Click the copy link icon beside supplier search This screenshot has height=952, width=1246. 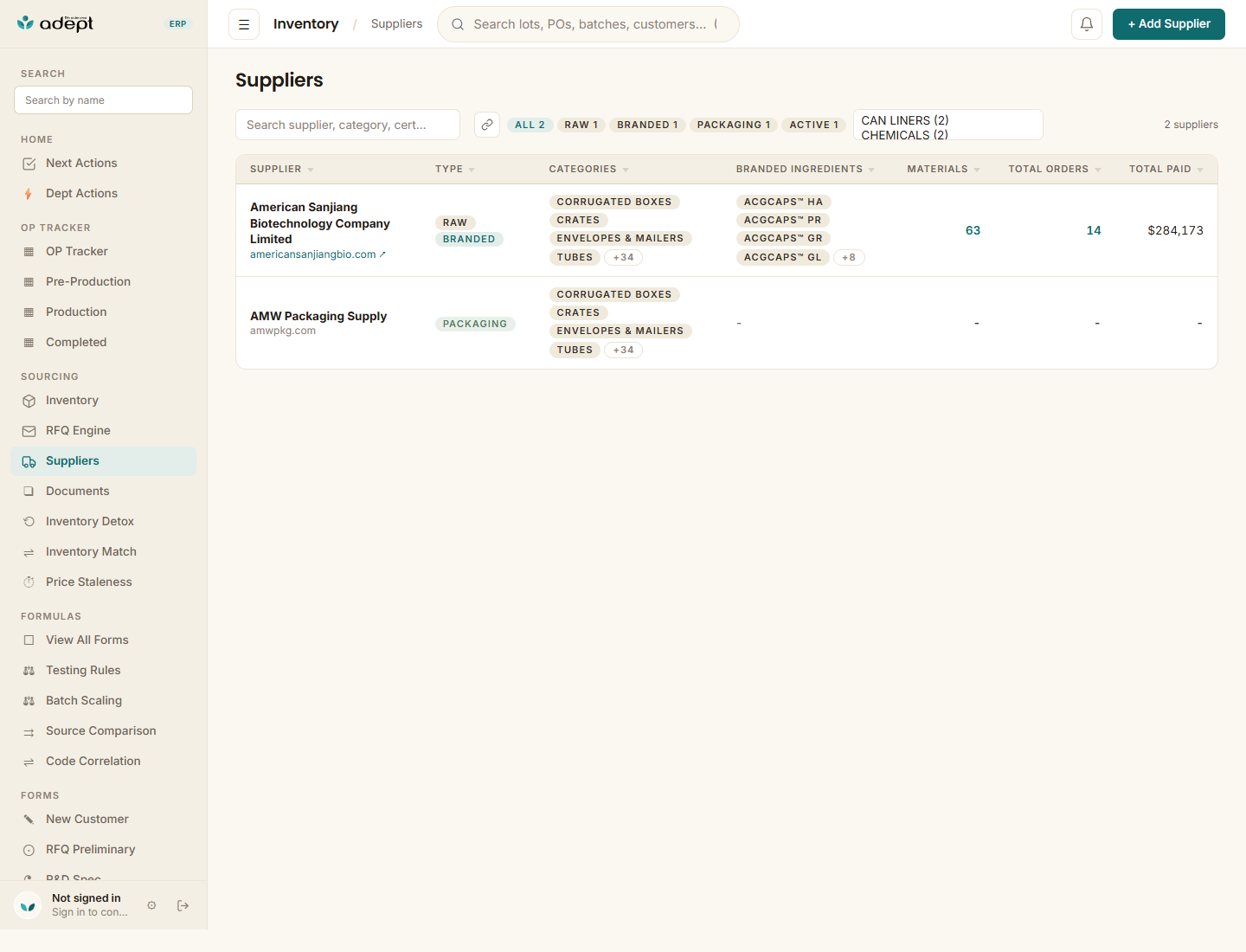tap(487, 125)
